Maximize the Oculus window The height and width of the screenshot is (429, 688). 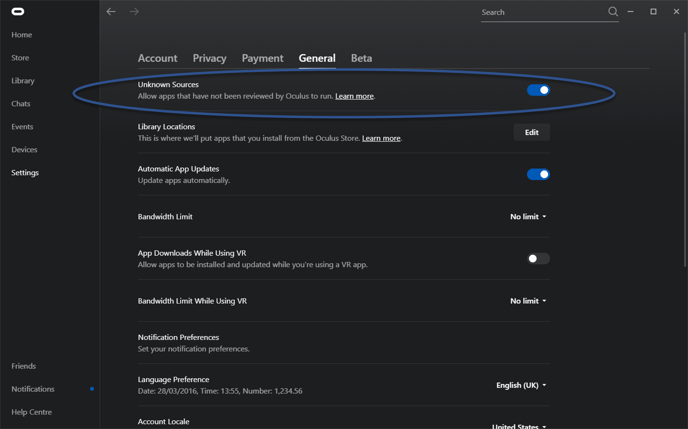[x=653, y=11]
